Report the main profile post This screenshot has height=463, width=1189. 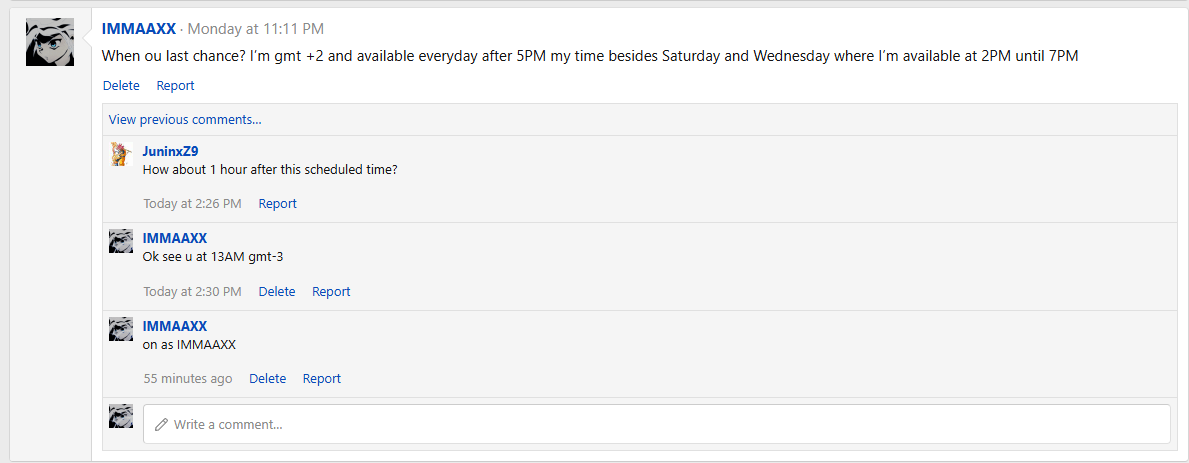pyautogui.click(x=175, y=86)
